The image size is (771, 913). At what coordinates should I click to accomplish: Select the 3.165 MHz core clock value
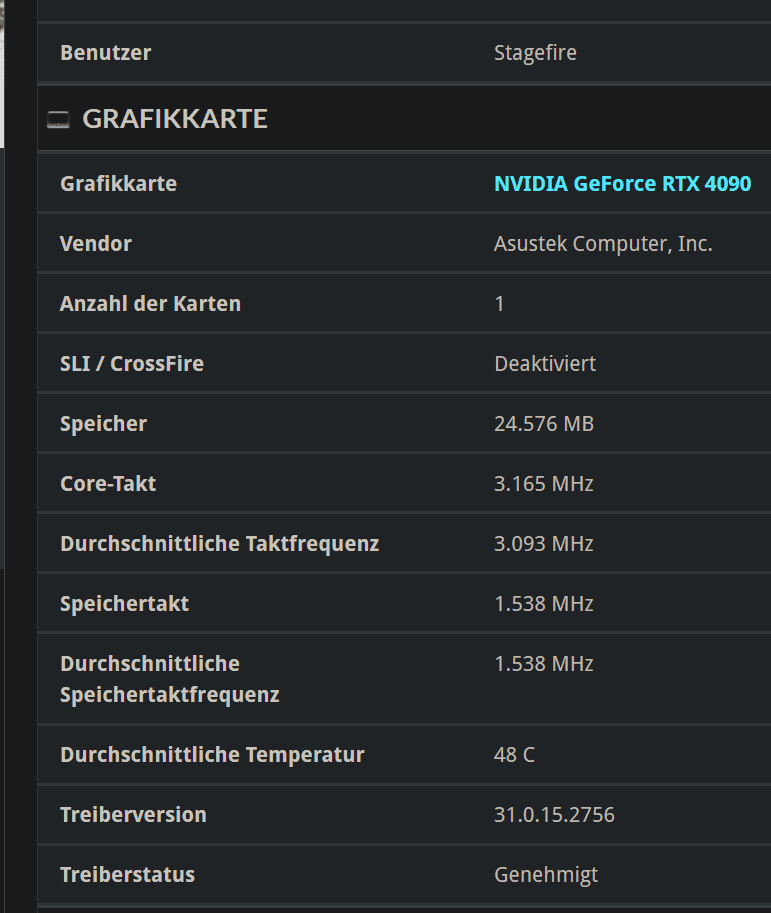point(544,484)
